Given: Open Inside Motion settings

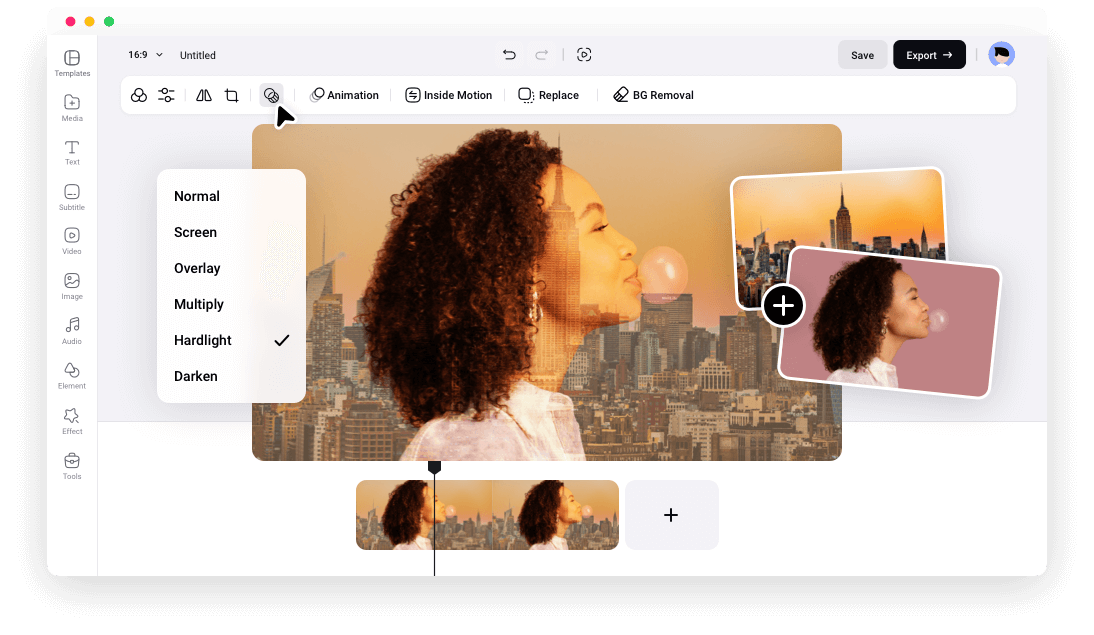Looking at the screenshot, I should (x=448, y=94).
